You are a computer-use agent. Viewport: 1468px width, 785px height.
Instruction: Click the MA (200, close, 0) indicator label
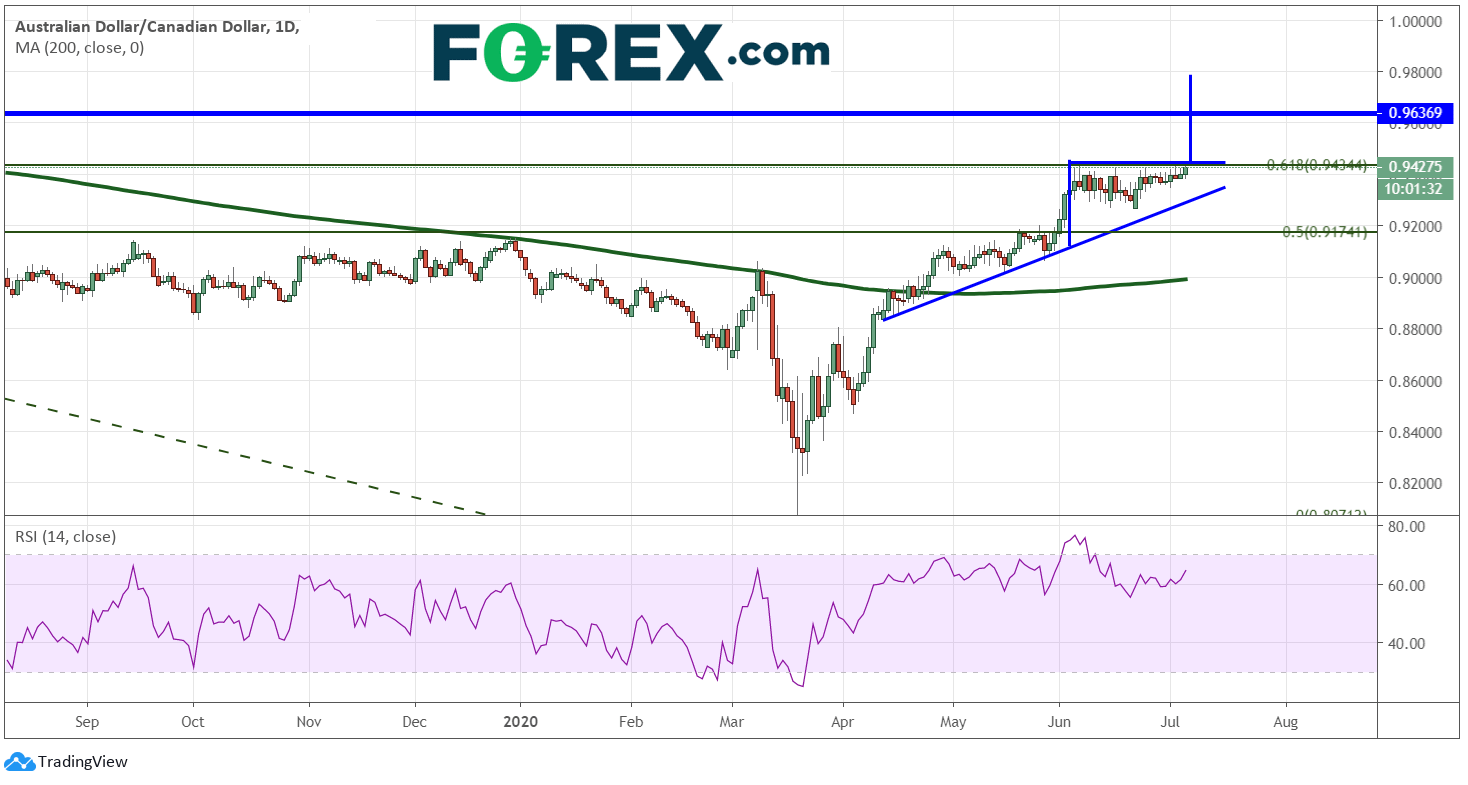[x=79, y=47]
